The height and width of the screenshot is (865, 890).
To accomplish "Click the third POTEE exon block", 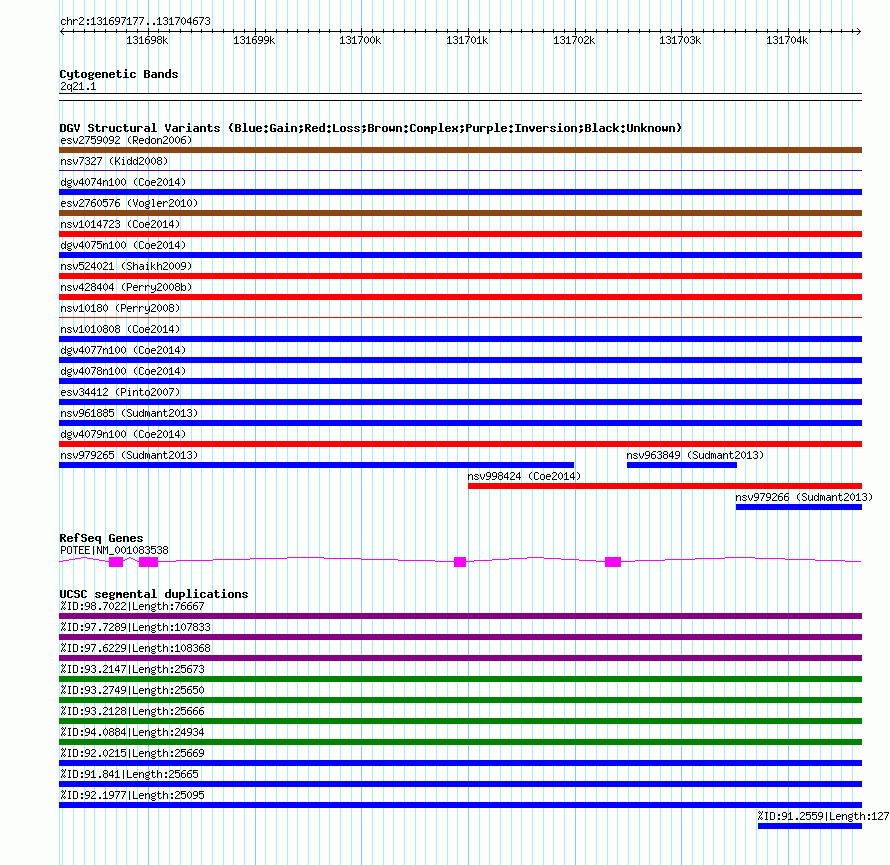I will (x=460, y=562).
